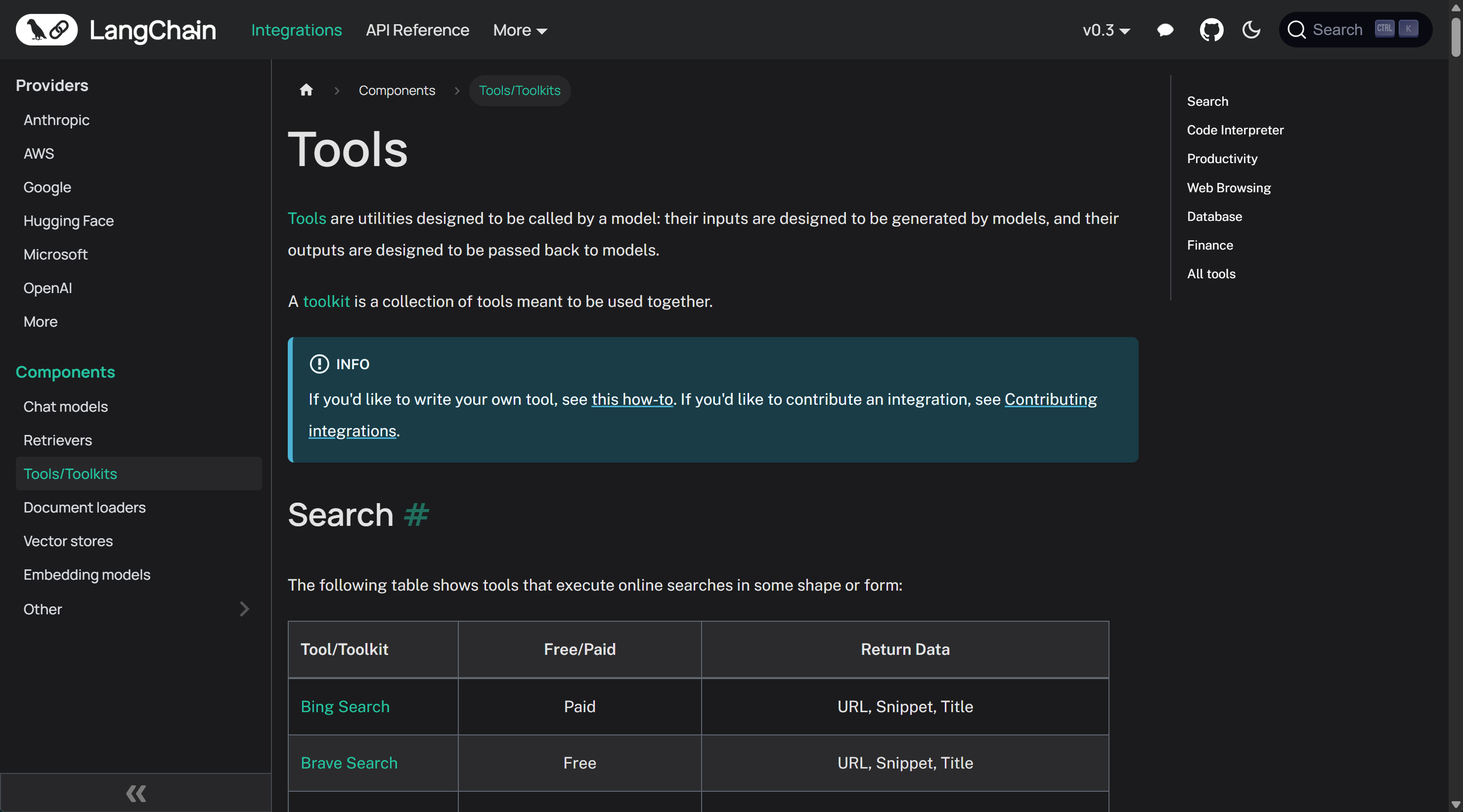
Task: Open the Contributing integrations link
Action: click(x=1051, y=399)
